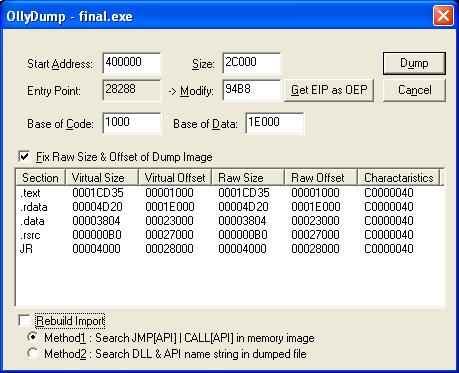Image resolution: width=459 pixels, height=373 pixels.
Task: Click JR raw size 00004000
Action: pos(242,249)
